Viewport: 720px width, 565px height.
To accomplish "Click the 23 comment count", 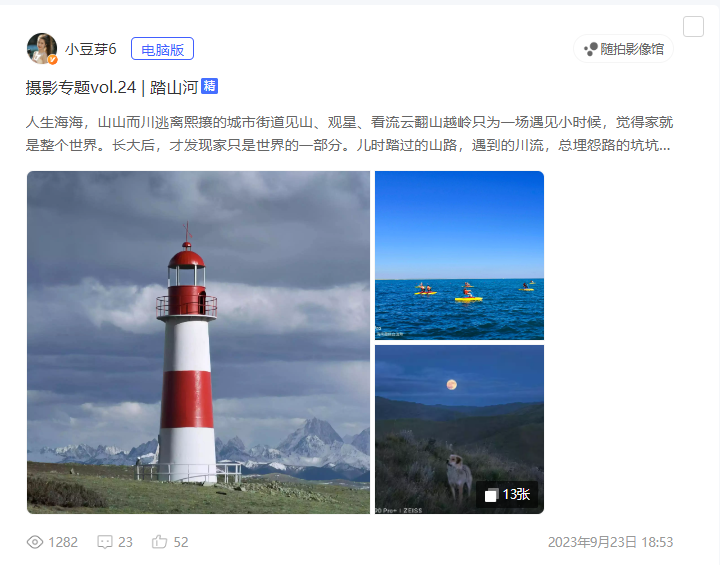I will pos(125,542).
